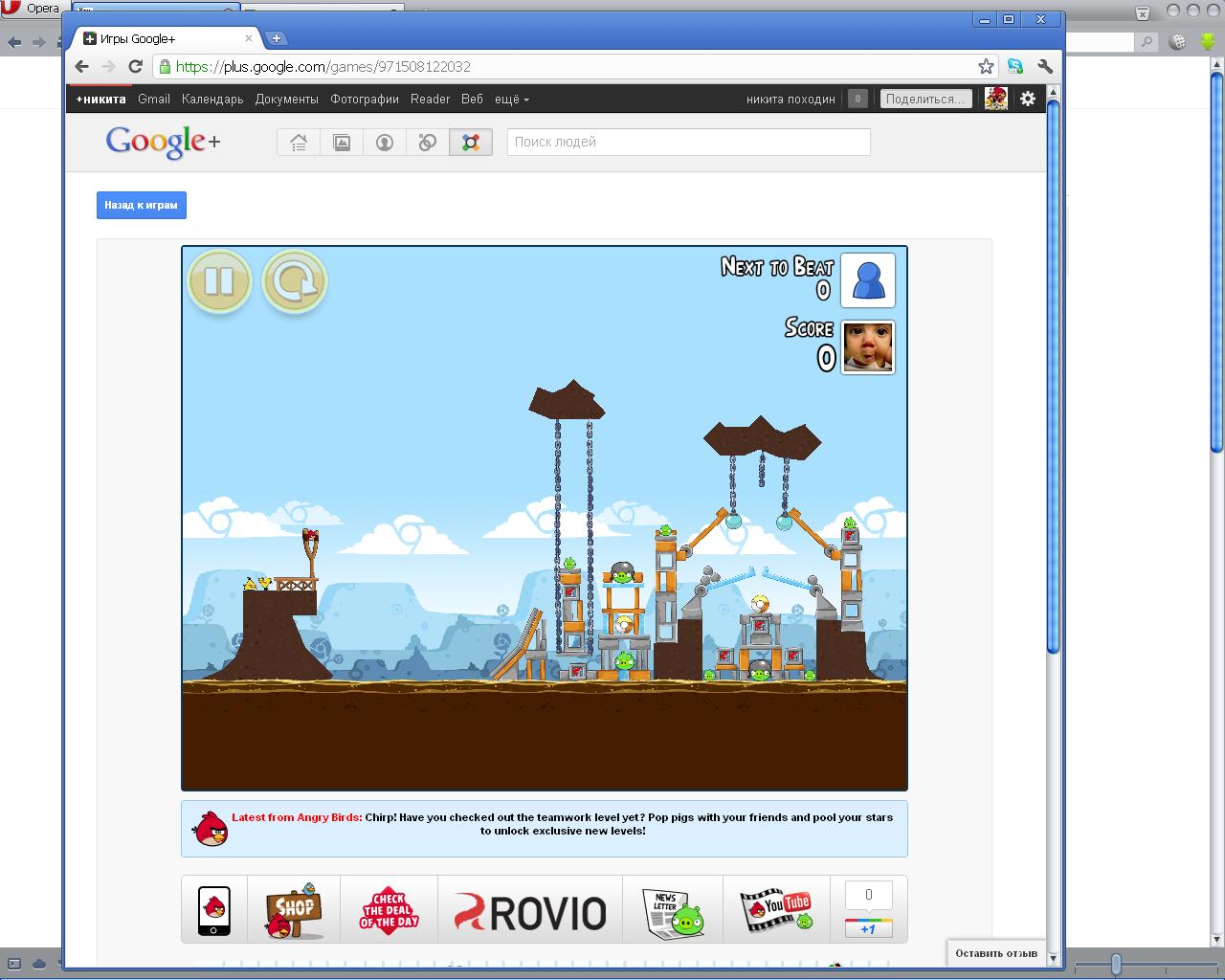The image size is (1225, 980).
Task: Open Check the Deal of the Day
Action: tap(390, 909)
